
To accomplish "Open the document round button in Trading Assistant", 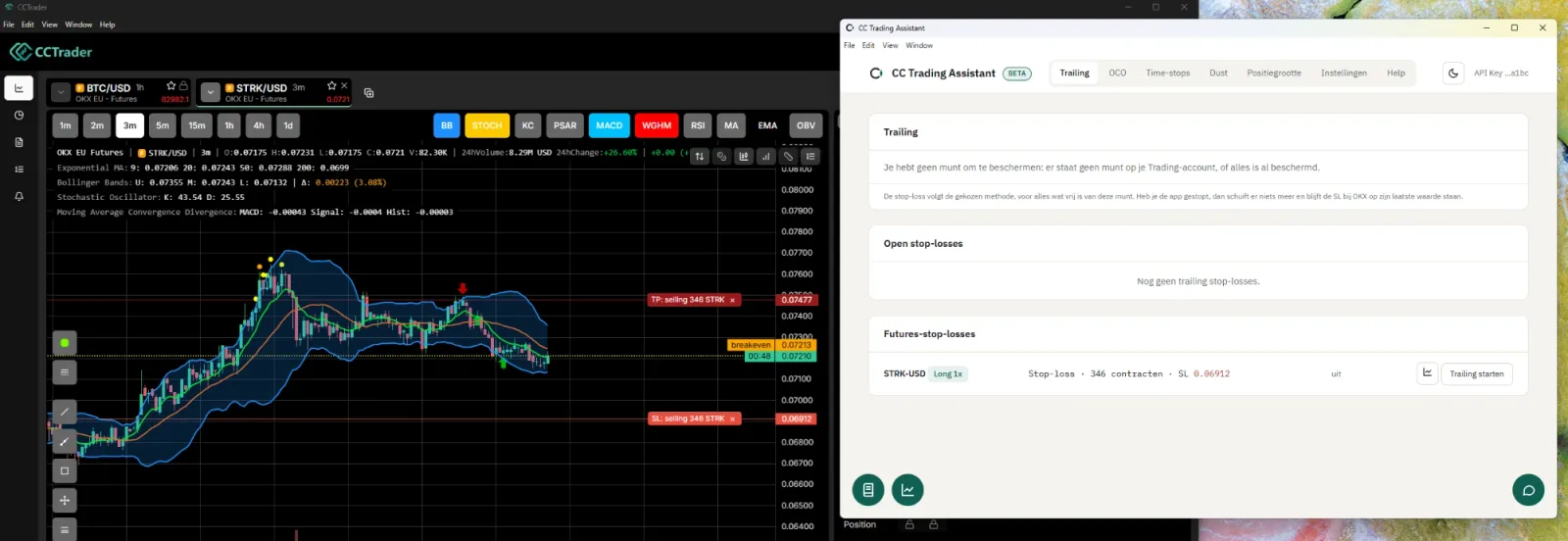I will 868,489.
